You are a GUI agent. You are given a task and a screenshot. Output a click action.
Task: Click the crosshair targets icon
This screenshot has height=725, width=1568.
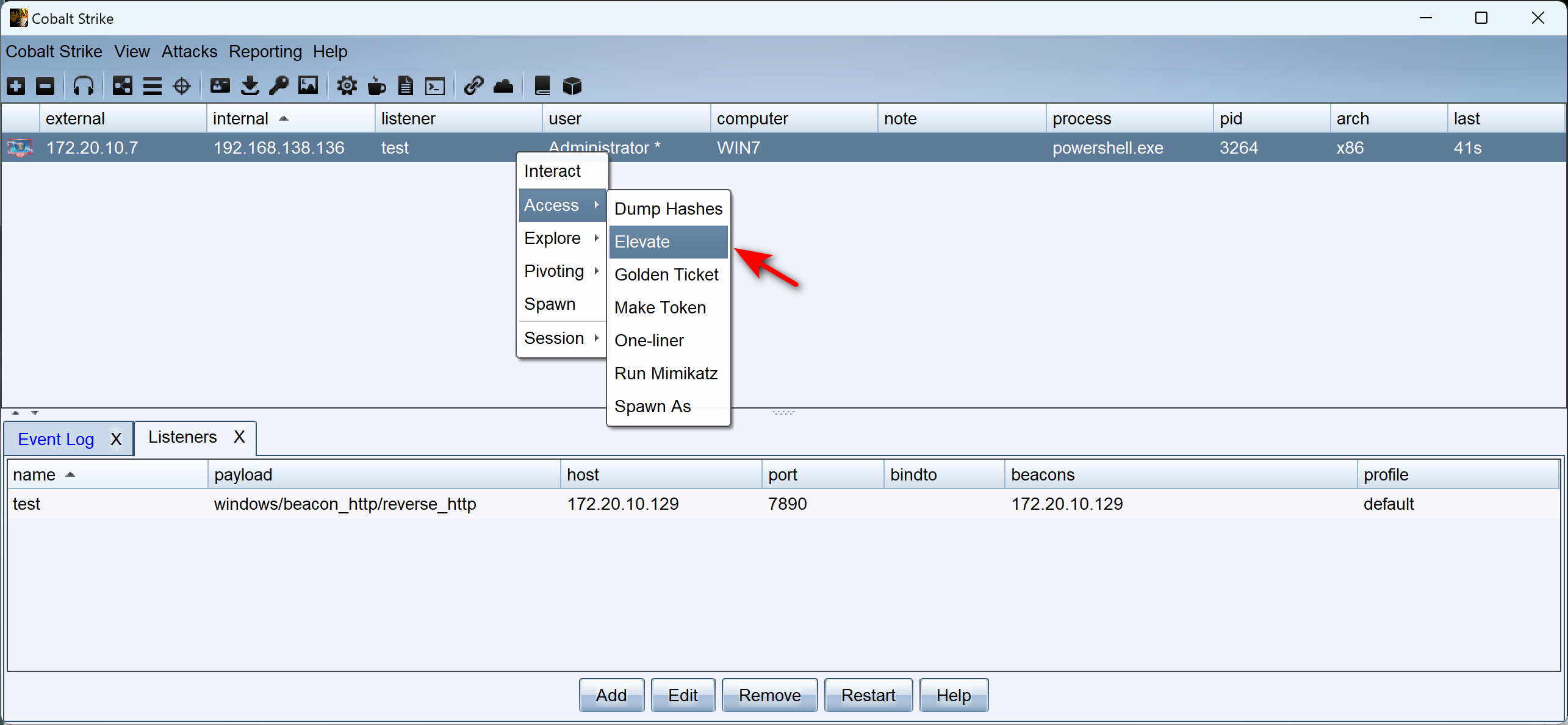click(182, 86)
